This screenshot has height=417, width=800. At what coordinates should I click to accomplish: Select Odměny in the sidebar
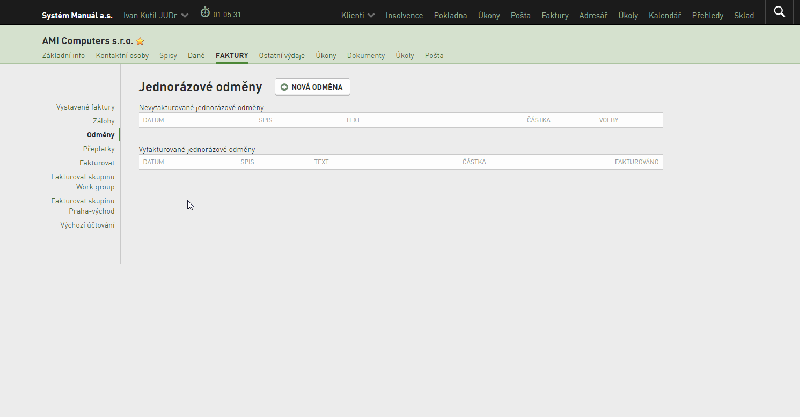101,135
